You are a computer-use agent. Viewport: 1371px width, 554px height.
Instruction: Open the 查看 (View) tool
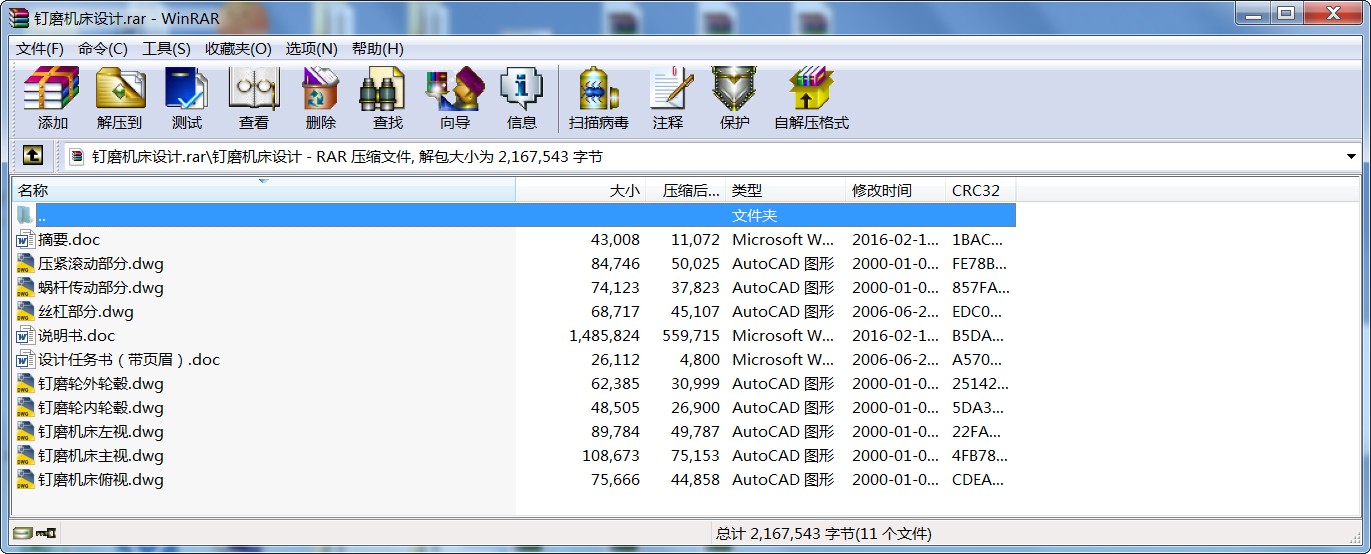point(253,98)
